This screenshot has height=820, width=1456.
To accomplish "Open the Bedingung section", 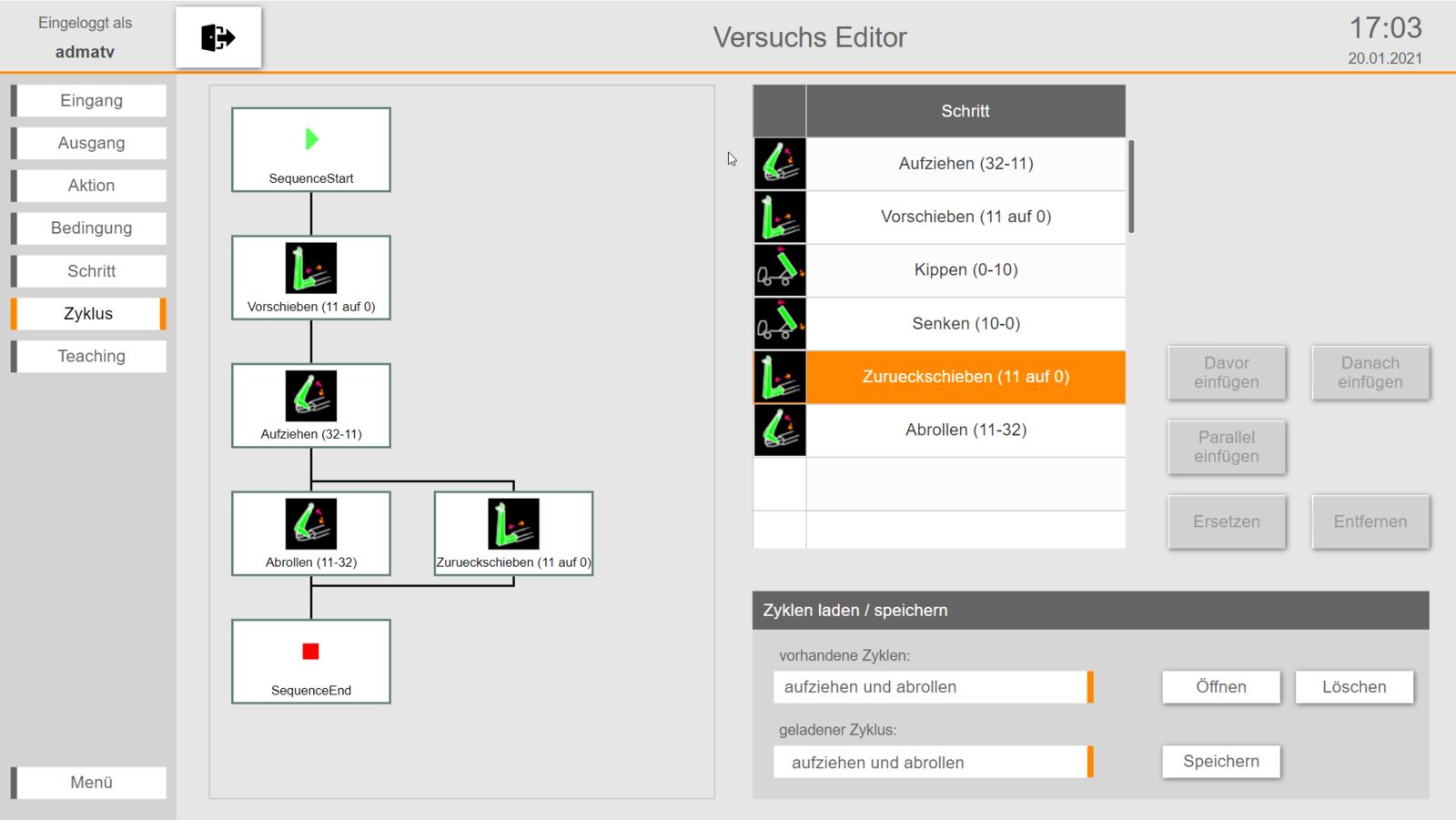I will click(91, 228).
